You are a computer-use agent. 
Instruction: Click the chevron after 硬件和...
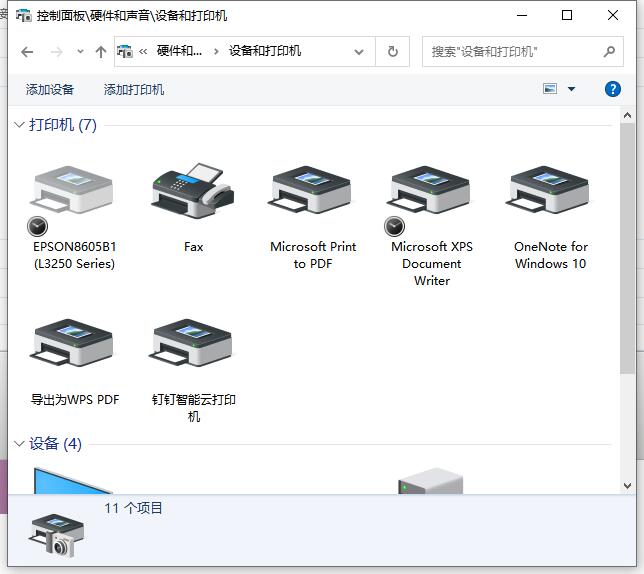pyautogui.click(x=216, y=52)
